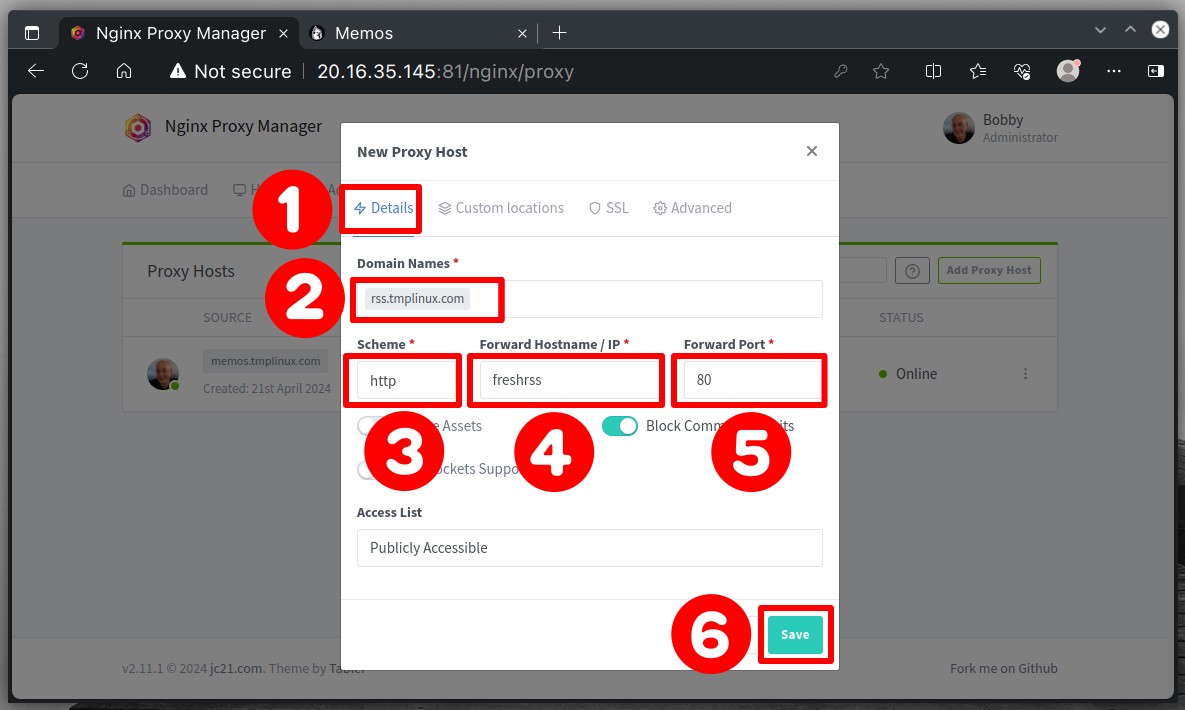Open the browser home page
Screen dimensions: 1185x710
click(124, 71)
